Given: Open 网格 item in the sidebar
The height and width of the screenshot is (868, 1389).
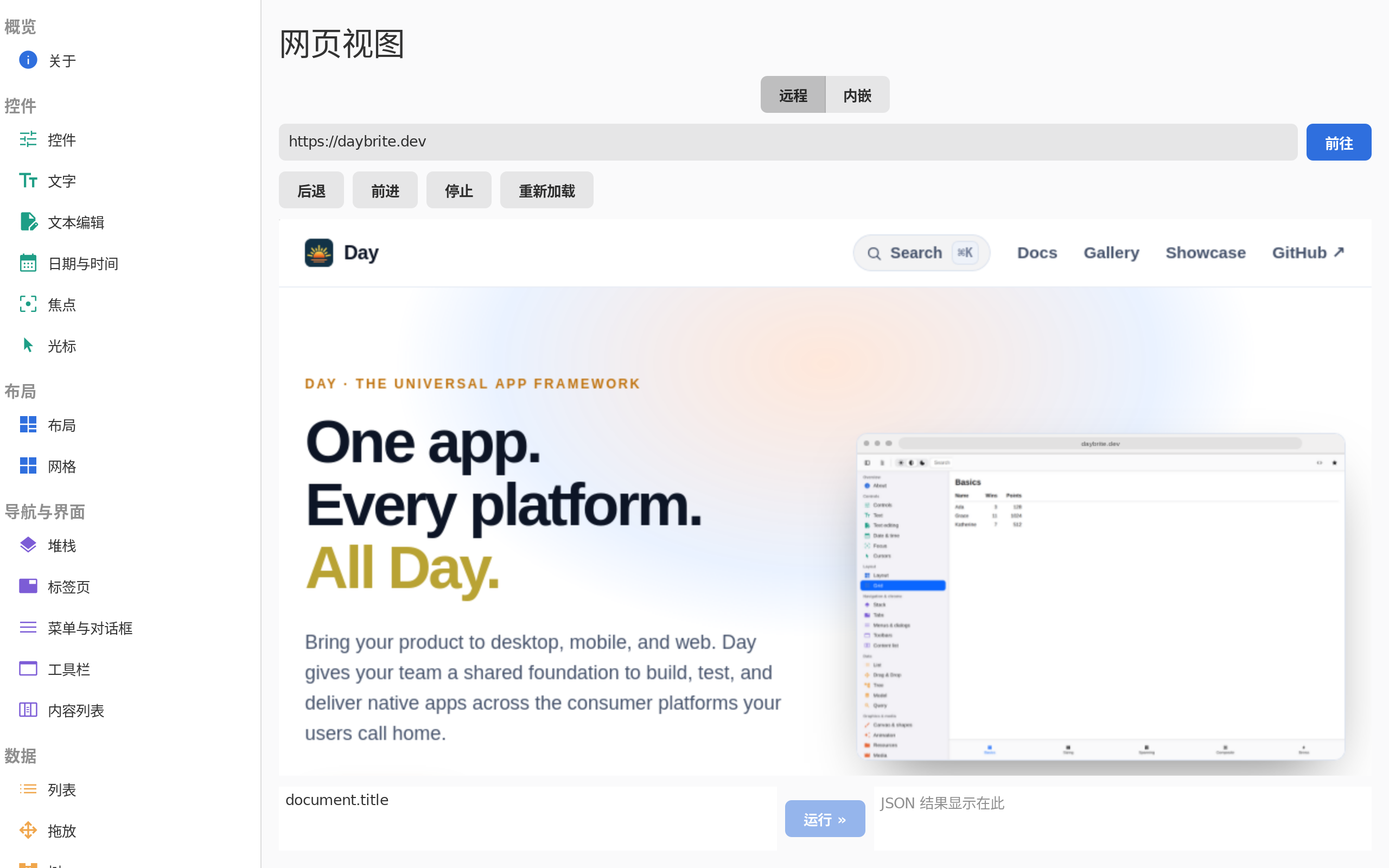Looking at the screenshot, I should (x=130, y=467).
